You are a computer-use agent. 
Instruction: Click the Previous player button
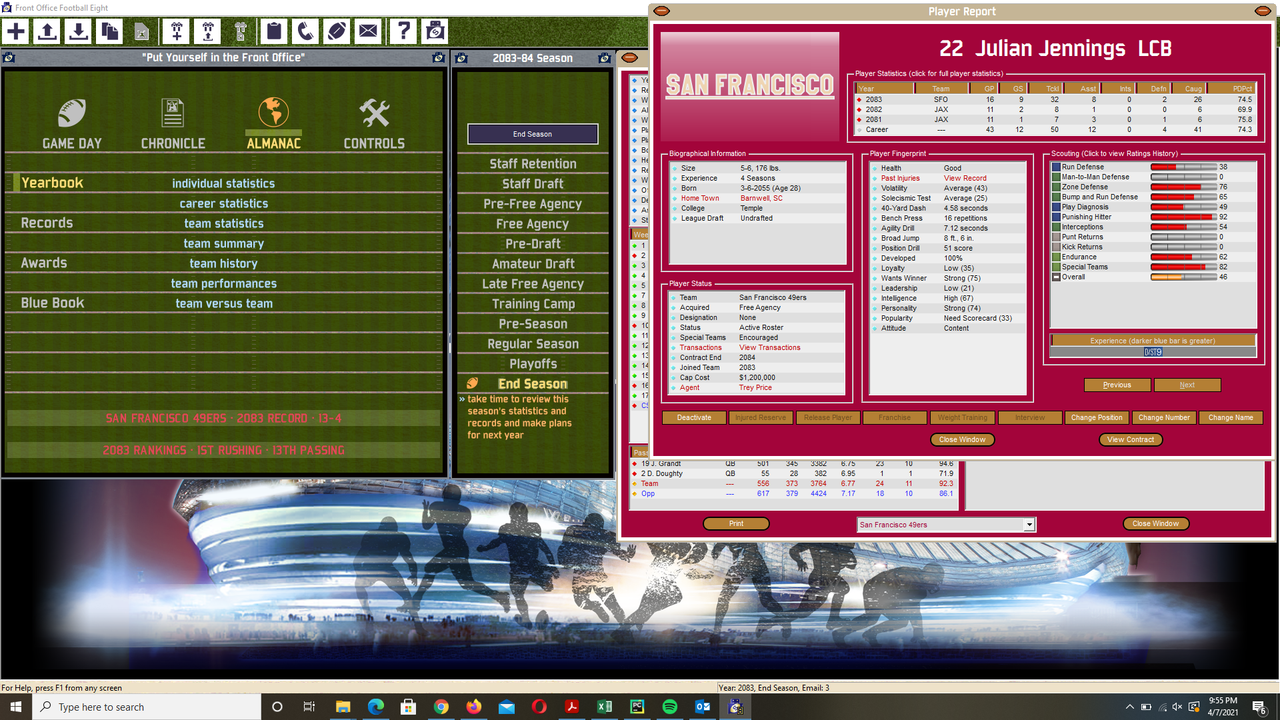1117,385
